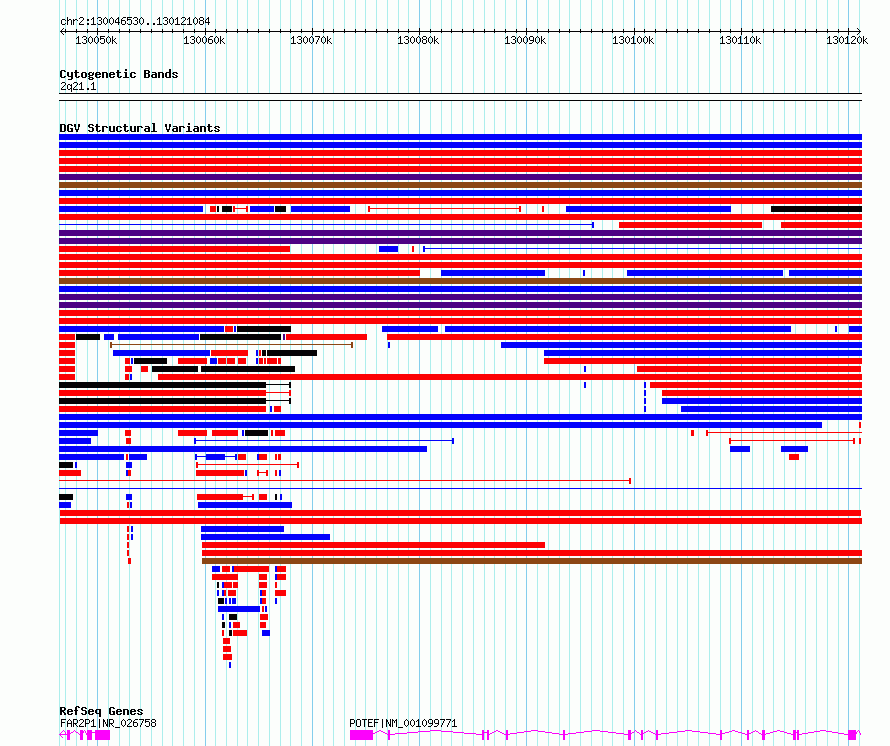890x746 pixels.
Task: Click the brown variant bar starting near 130060k
Action: 532,561
